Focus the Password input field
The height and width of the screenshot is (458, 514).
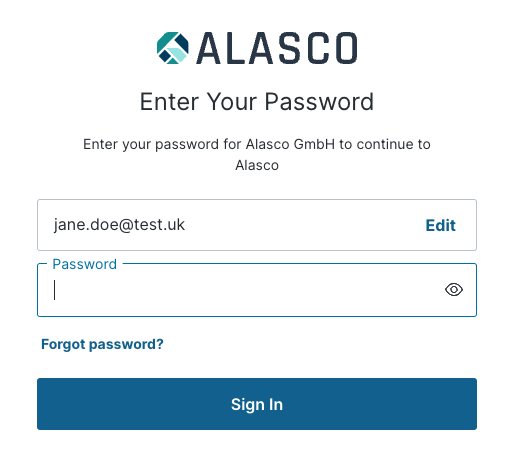pyautogui.click(x=257, y=290)
